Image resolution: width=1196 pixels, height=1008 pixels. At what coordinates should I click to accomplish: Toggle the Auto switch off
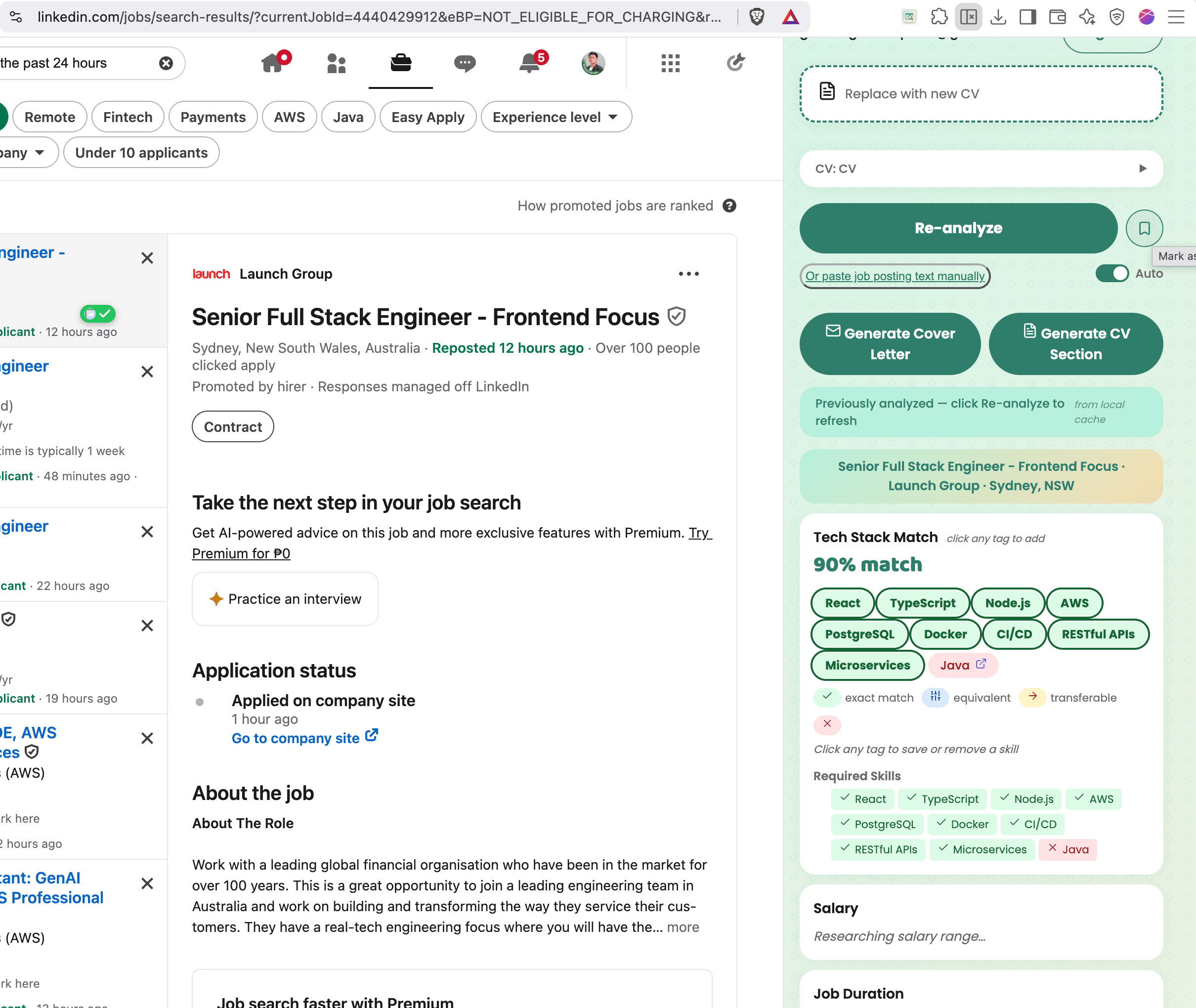(x=1112, y=273)
